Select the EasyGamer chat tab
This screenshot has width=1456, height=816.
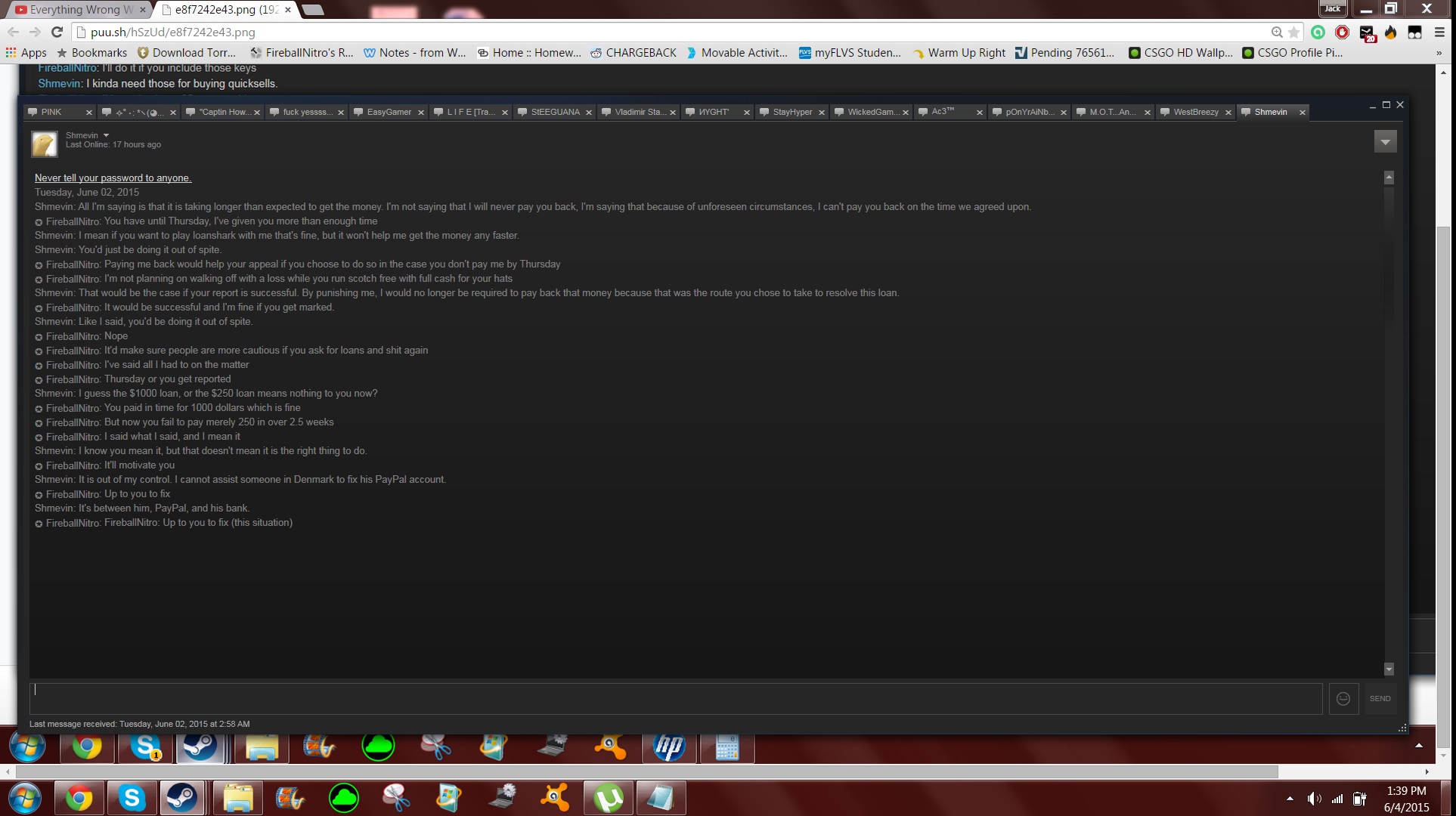click(x=389, y=112)
